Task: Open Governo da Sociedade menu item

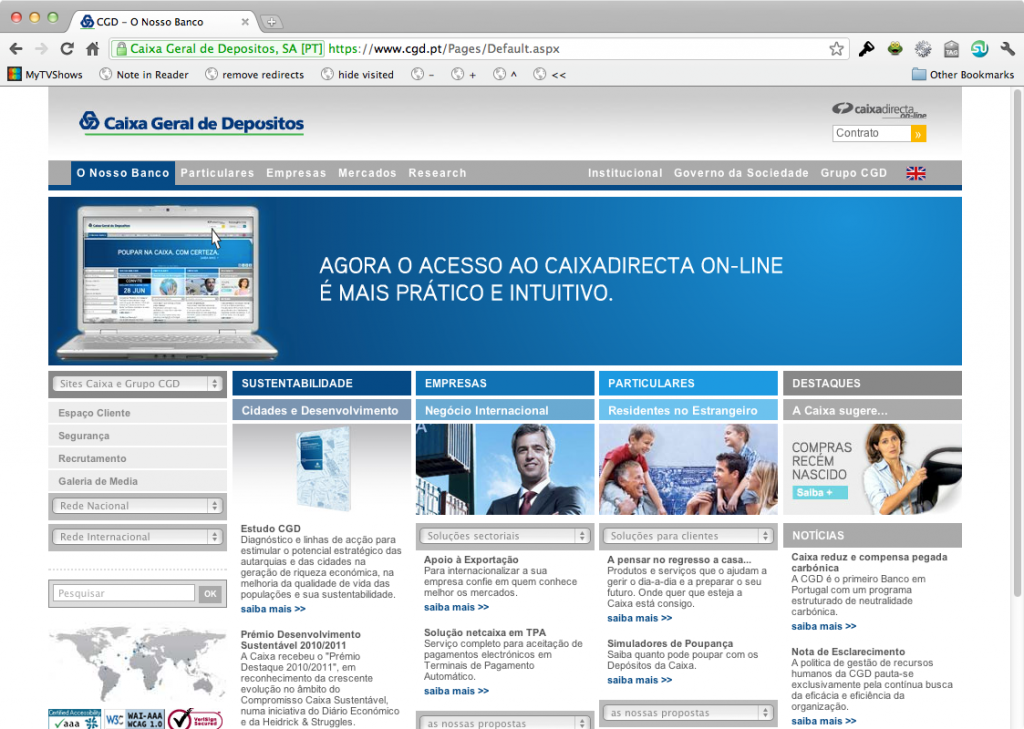Action: pos(741,173)
